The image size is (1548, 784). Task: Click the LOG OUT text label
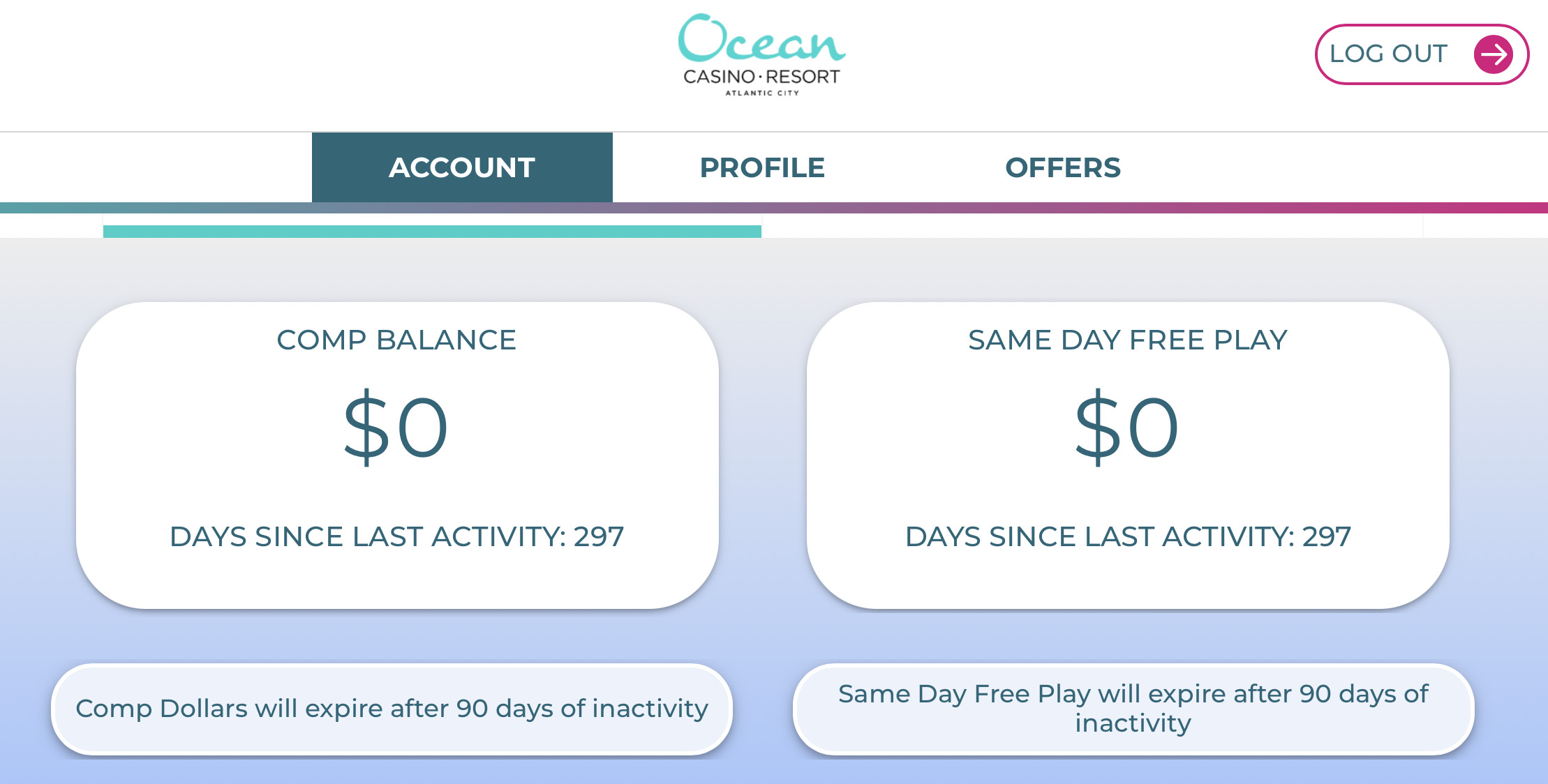[x=1388, y=54]
